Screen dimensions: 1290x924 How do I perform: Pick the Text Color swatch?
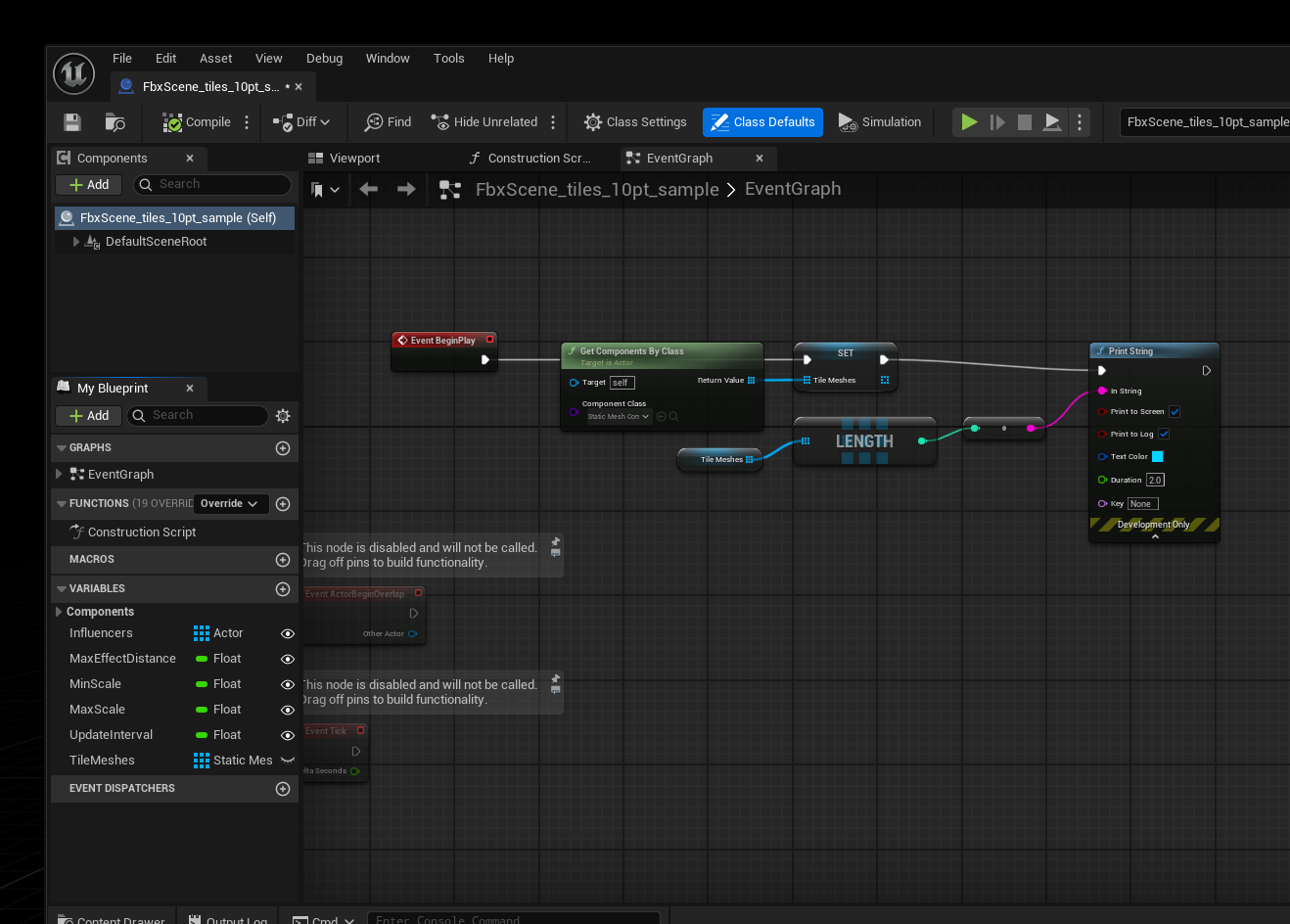click(1157, 457)
